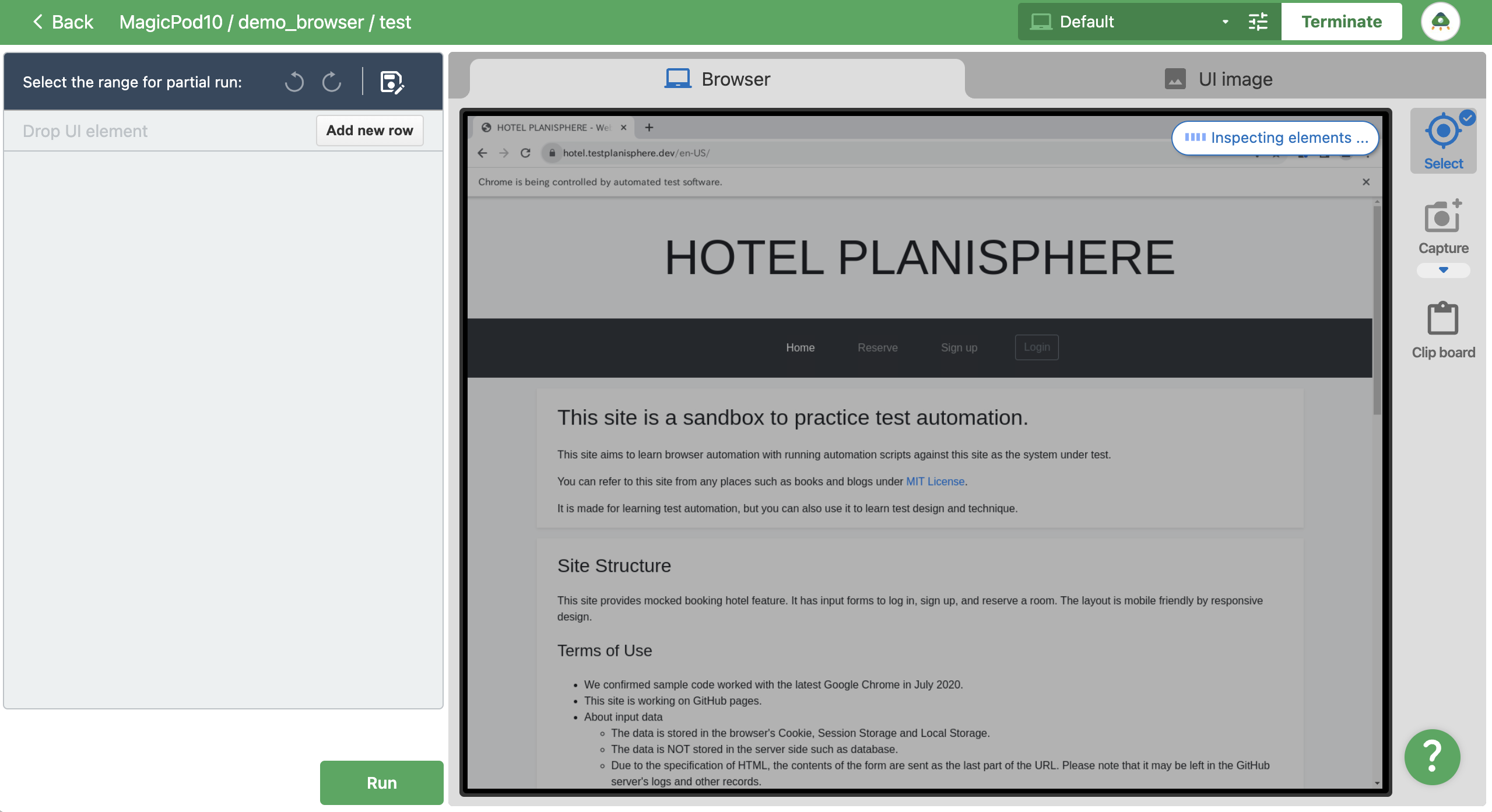Viewport: 1492px width, 812px height.
Task: Click the HOTEL PLANISPHERE heading
Action: point(919,258)
